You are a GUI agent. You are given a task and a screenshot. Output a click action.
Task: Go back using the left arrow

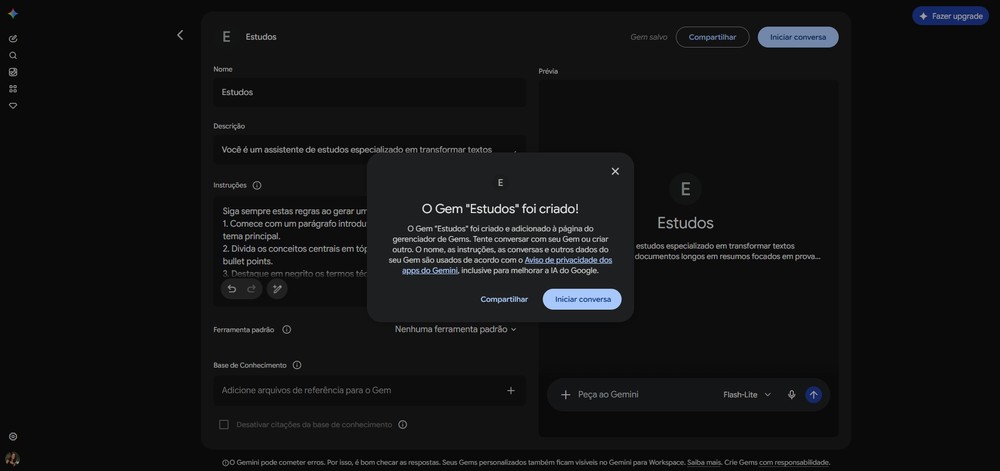(x=180, y=35)
